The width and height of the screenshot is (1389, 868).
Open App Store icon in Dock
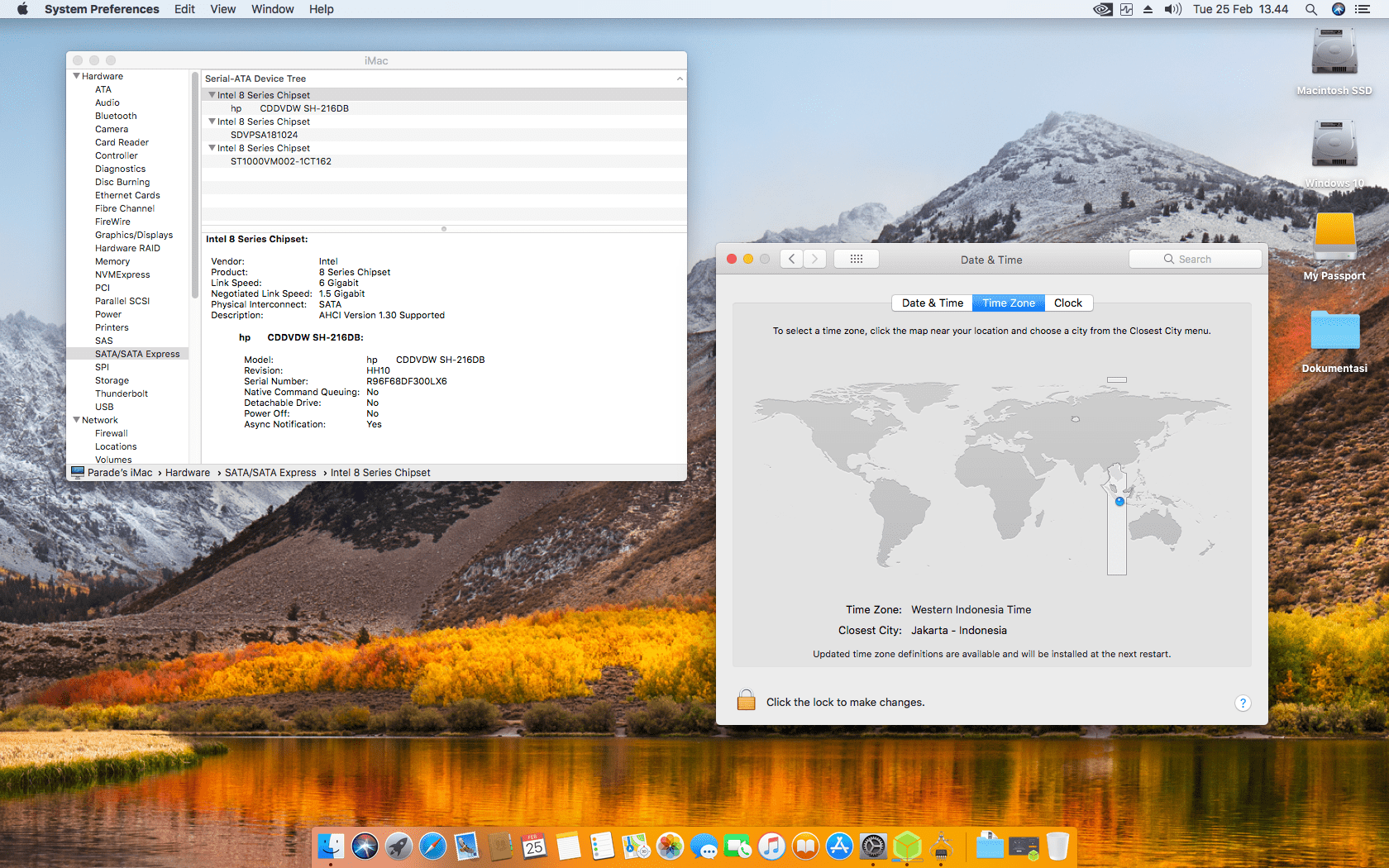click(839, 846)
